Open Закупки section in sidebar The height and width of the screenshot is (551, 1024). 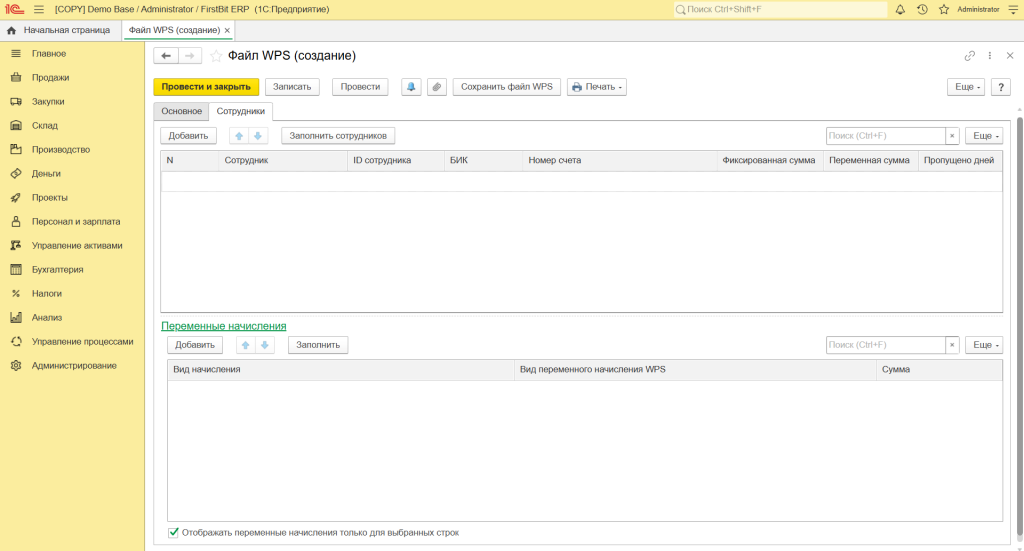(x=72, y=102)
